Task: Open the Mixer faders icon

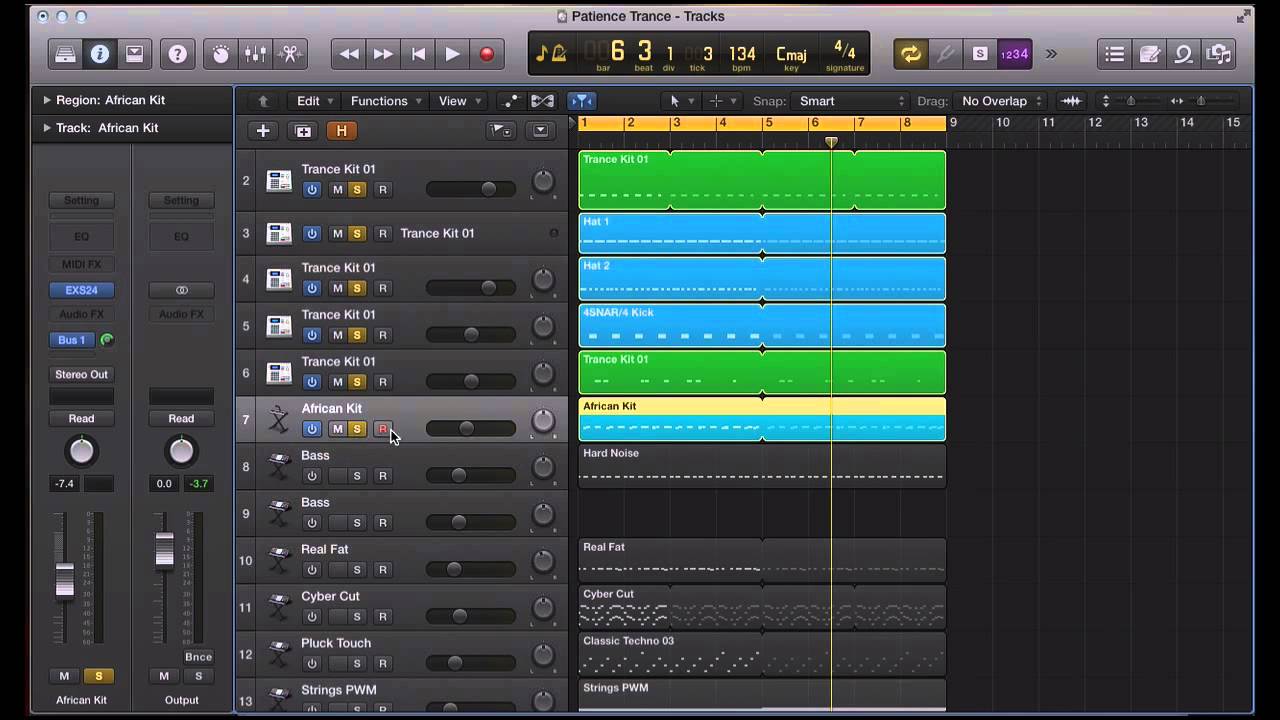Action: click(255, 54)
